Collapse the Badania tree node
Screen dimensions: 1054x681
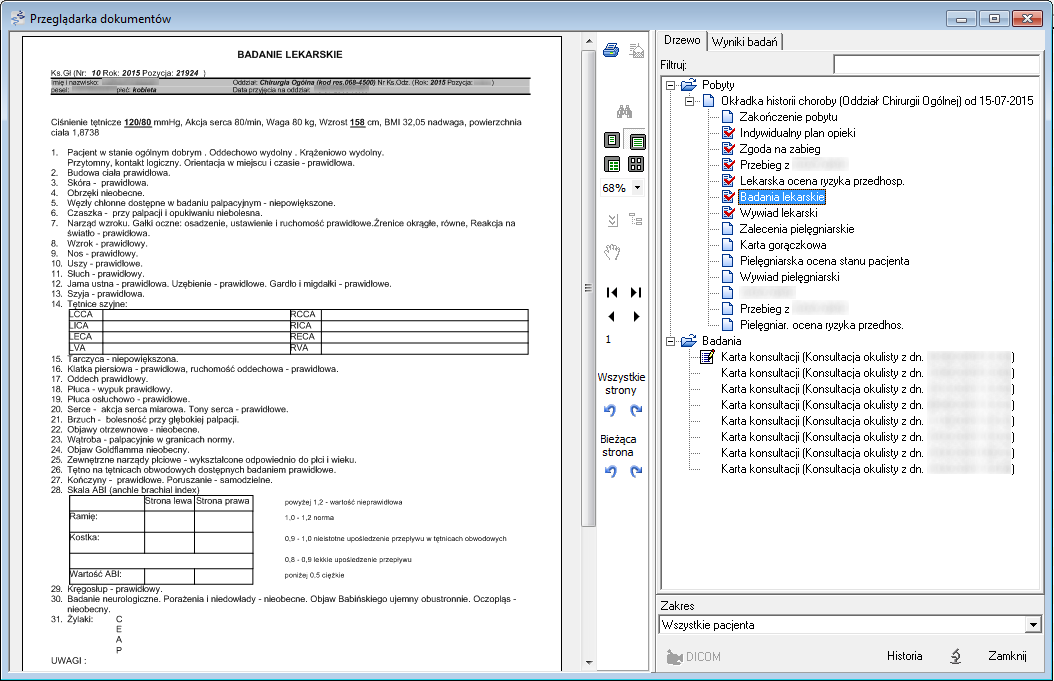(670, 342)
